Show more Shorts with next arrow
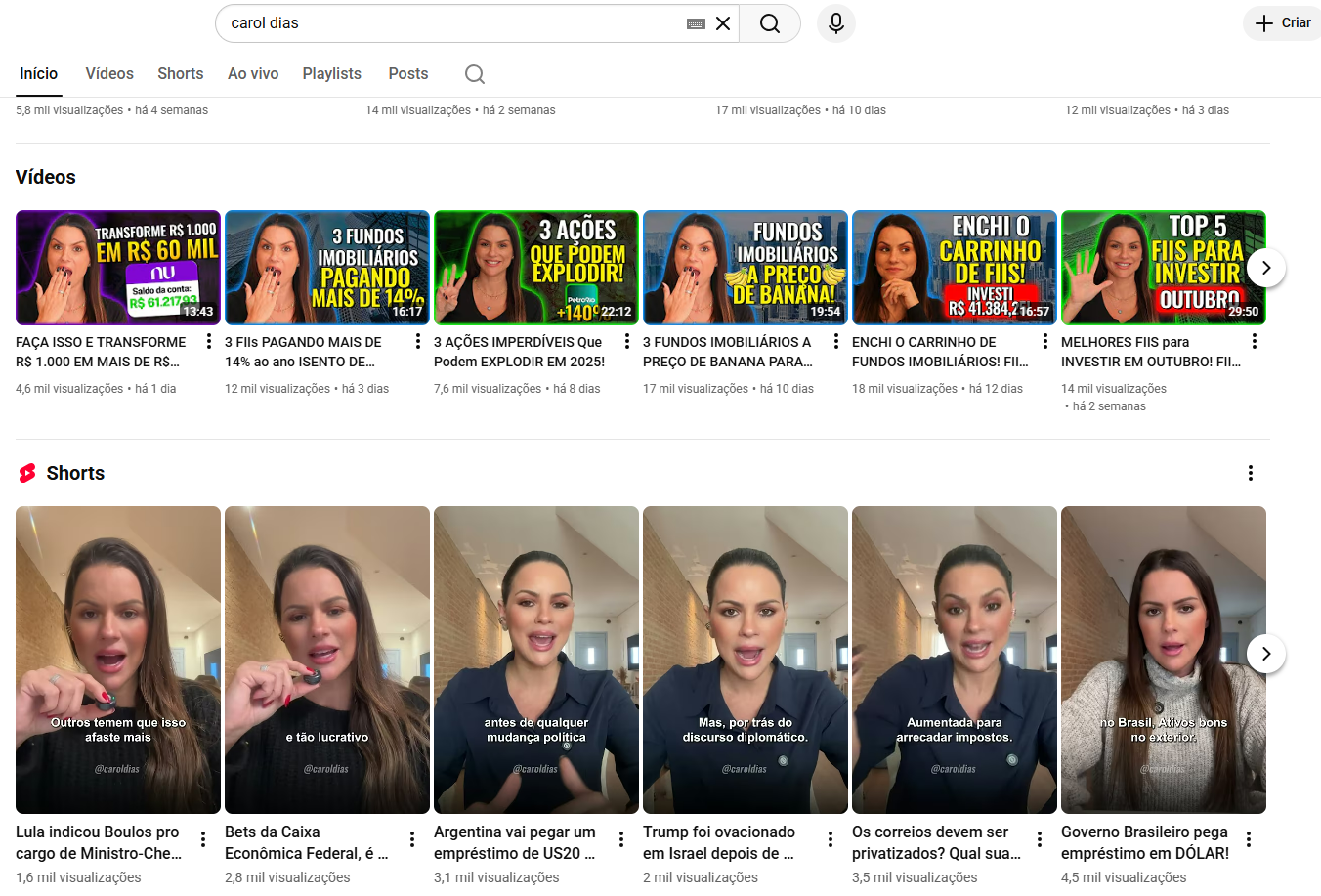 tap(1265, 654)
